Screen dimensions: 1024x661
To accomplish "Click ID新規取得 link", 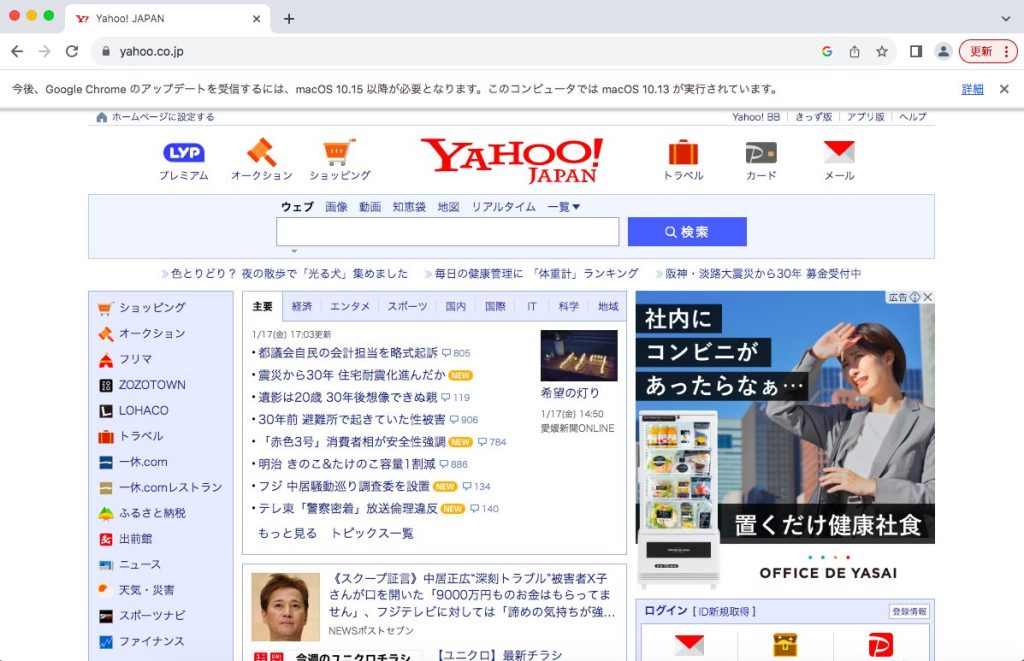I will (x=724, y=611).
